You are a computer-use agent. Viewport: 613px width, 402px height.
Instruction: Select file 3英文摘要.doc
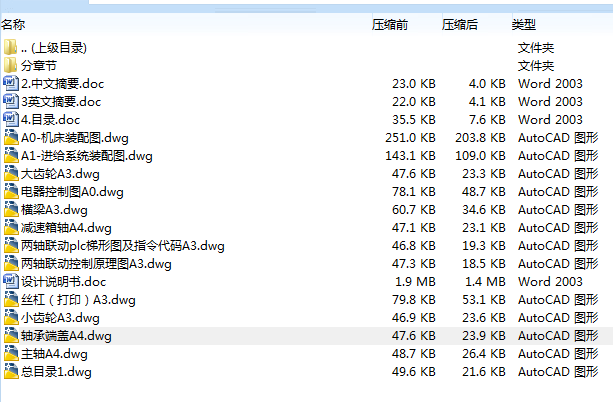click(61, 102)
